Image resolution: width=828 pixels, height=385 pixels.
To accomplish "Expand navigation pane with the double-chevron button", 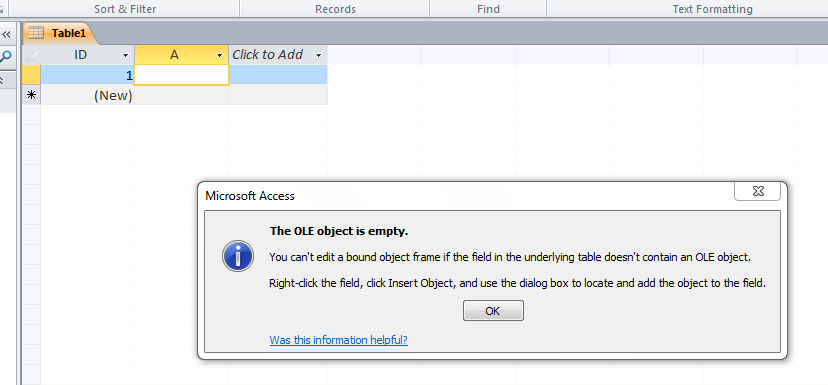I will pos(6,35).
